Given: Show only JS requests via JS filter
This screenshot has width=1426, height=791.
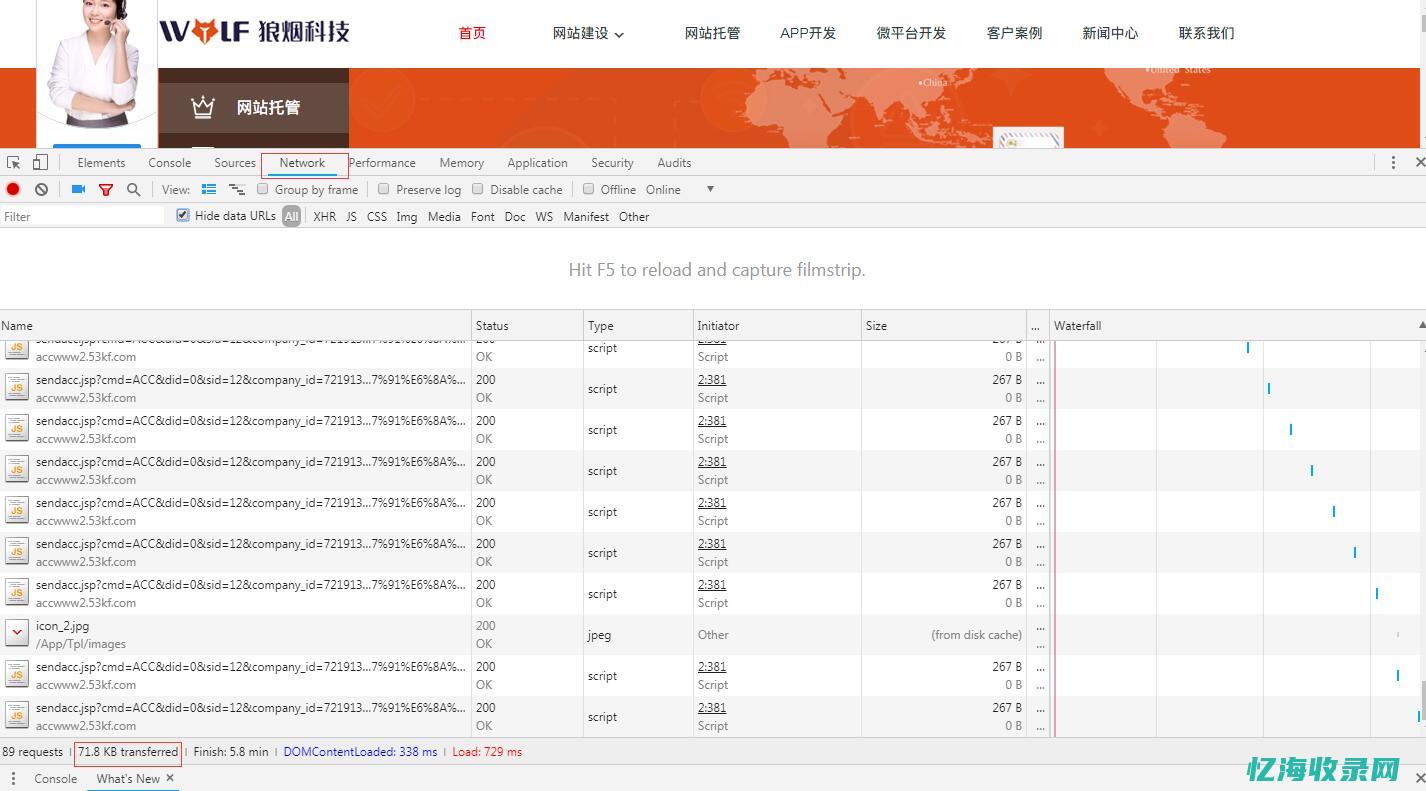Looking at the screenshot, I should click(351, 216).
